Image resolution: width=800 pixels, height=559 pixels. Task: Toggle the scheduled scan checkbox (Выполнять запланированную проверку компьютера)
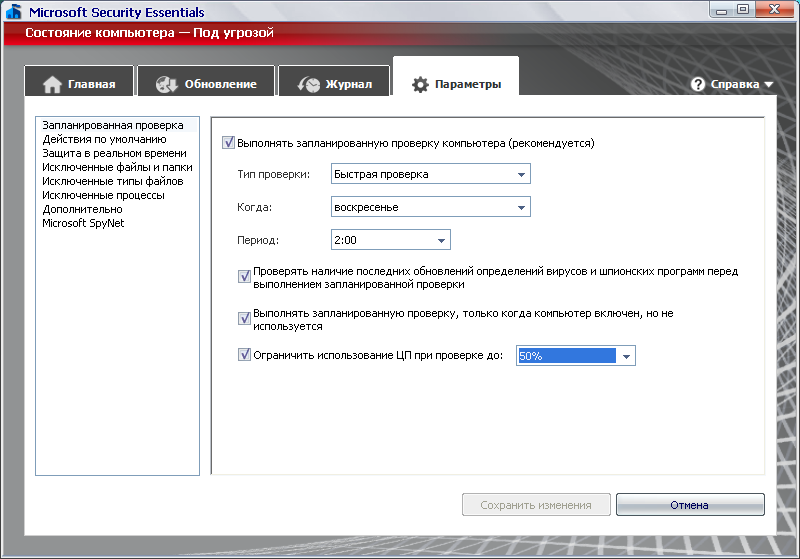(228, 143)
